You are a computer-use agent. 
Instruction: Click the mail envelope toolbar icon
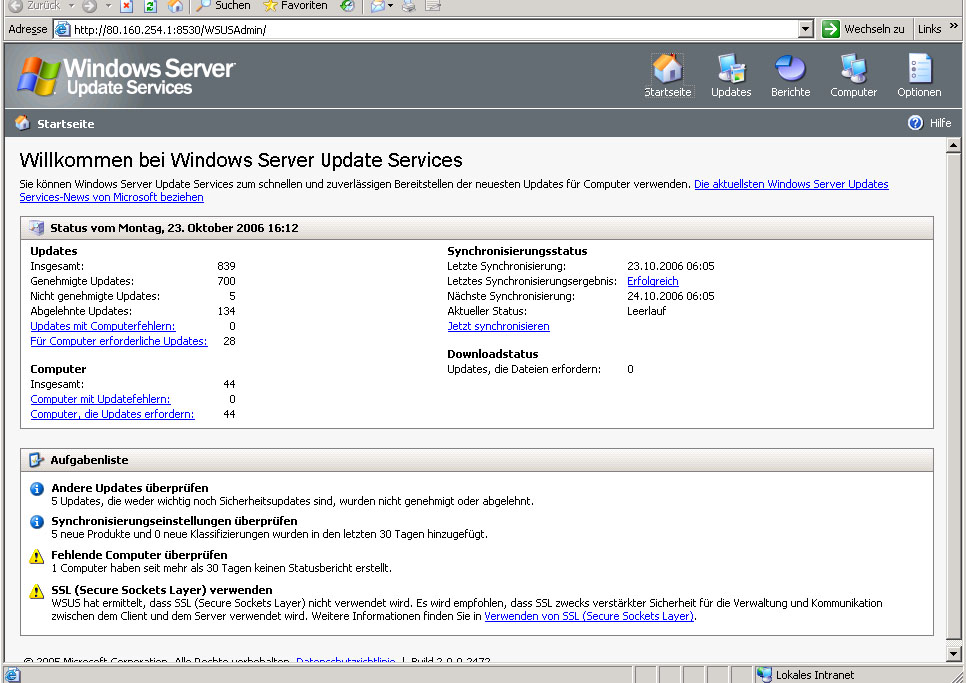coord(377,6)
